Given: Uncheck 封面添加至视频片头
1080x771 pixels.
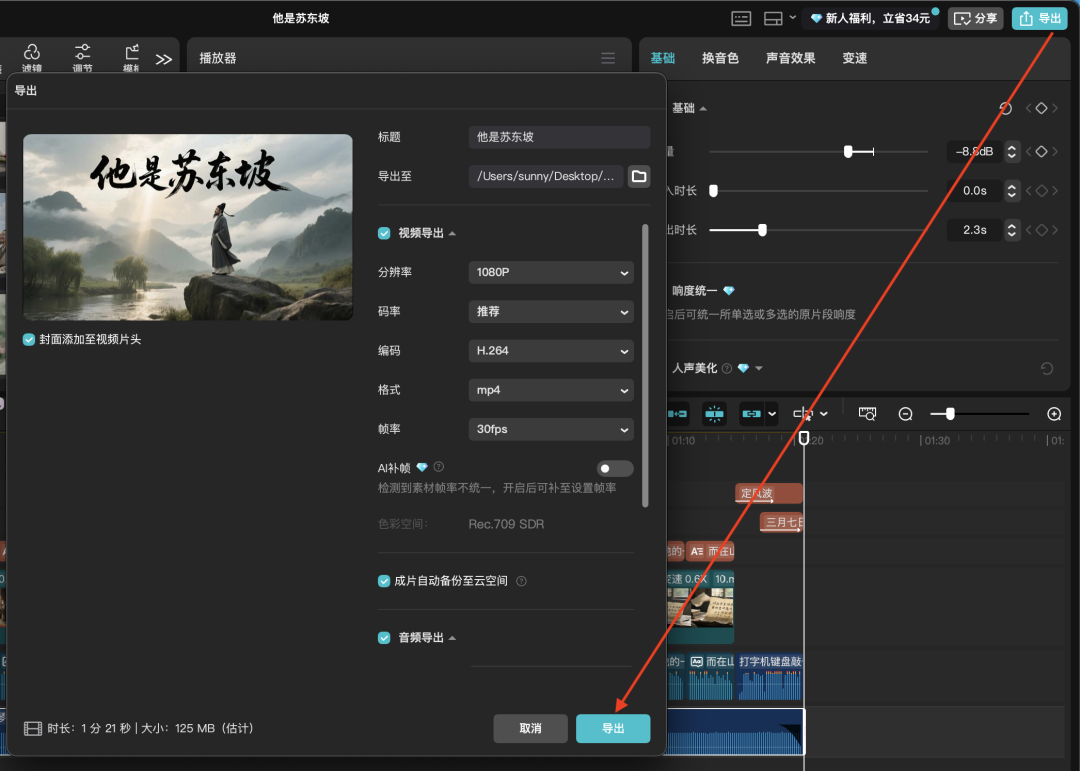Looking at the screenshot, I should [29, 339].
